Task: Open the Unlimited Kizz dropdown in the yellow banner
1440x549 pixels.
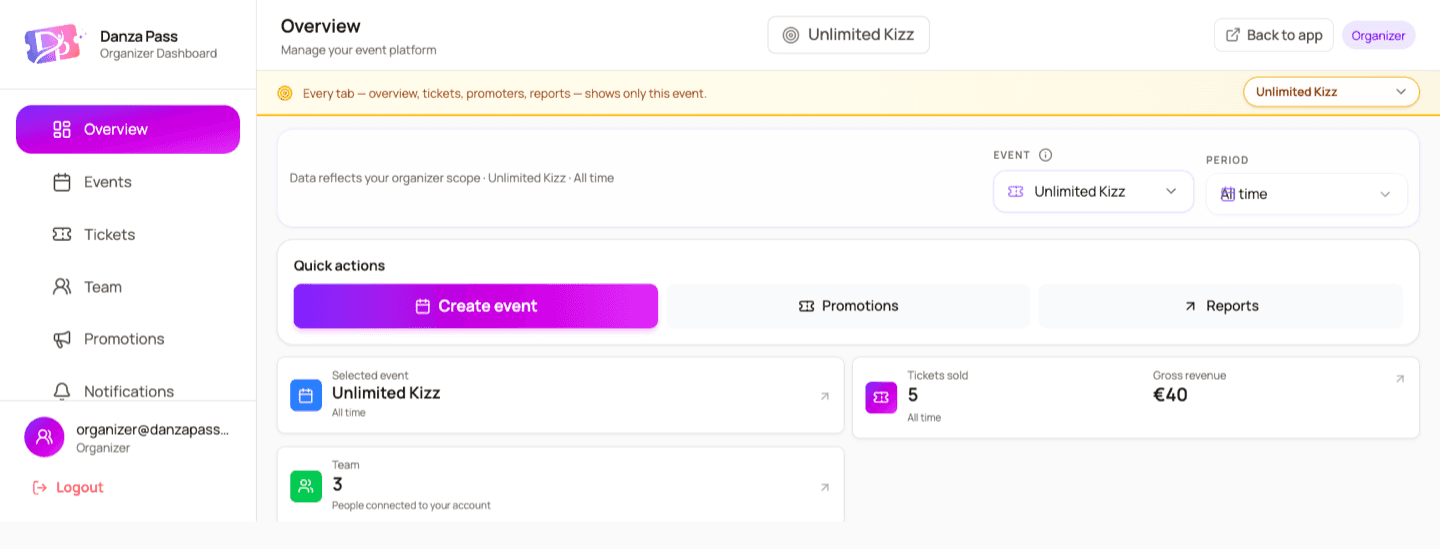Action: [1331, 92]
